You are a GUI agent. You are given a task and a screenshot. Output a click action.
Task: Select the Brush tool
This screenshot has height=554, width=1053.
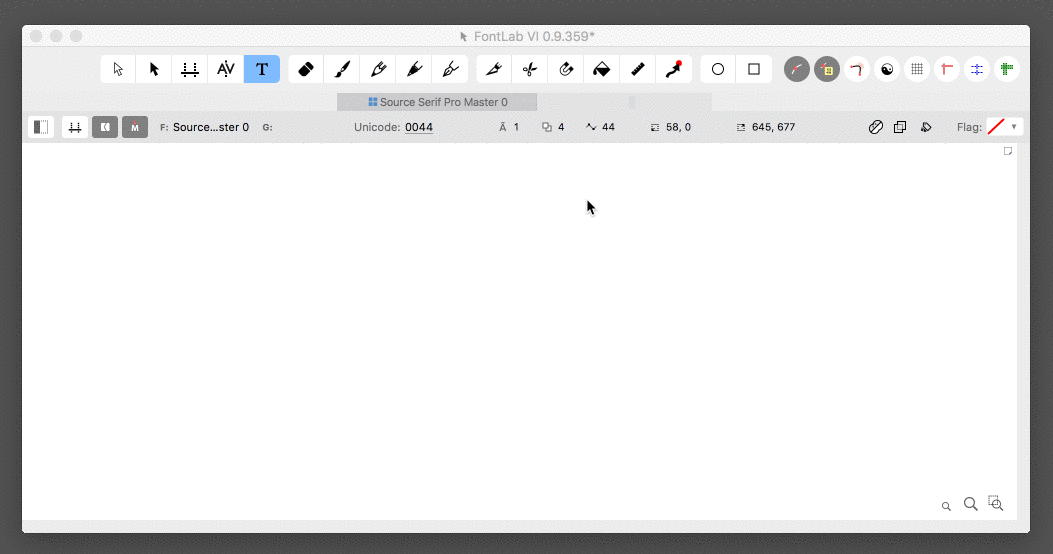click(x=342, y=69)
